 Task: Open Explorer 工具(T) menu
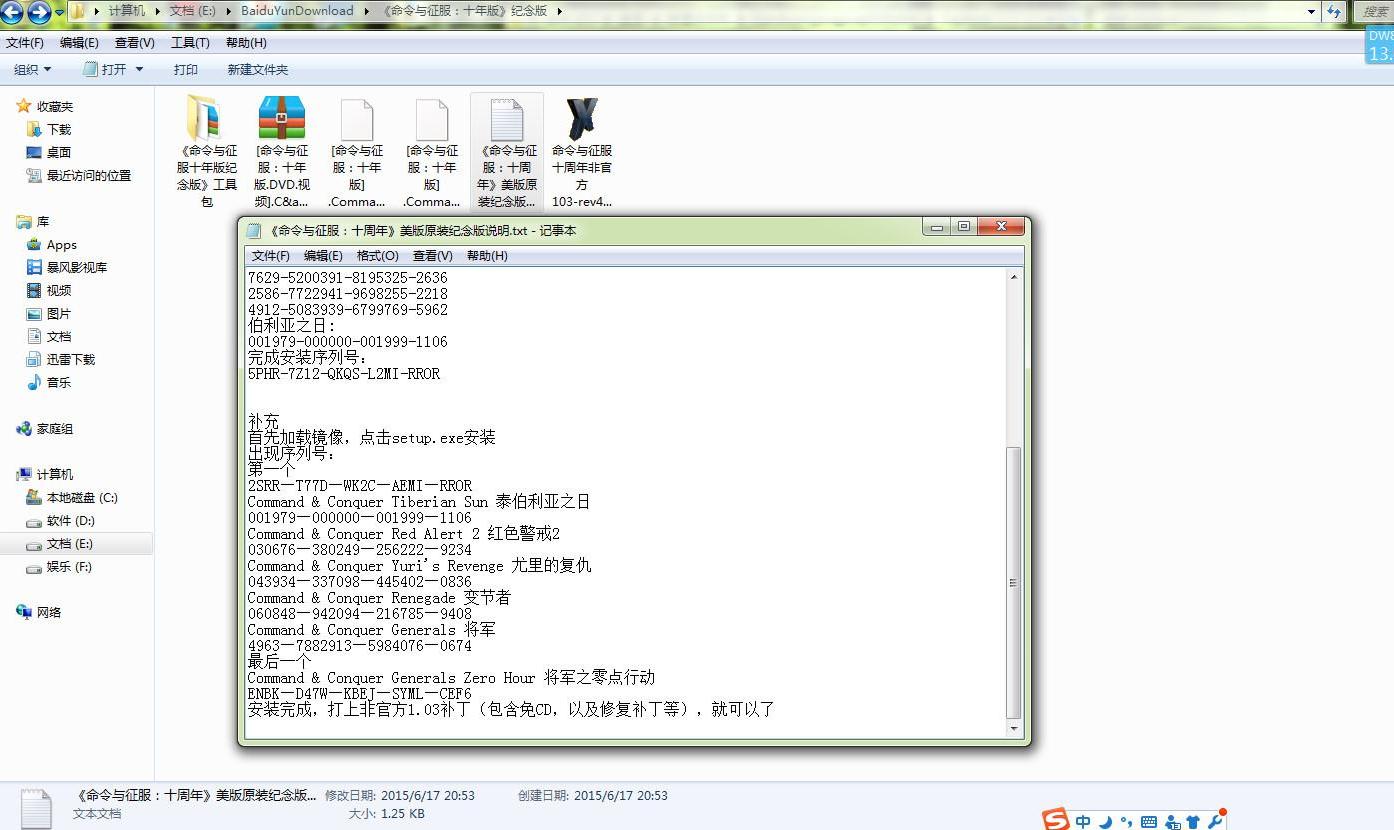(190, 43)
